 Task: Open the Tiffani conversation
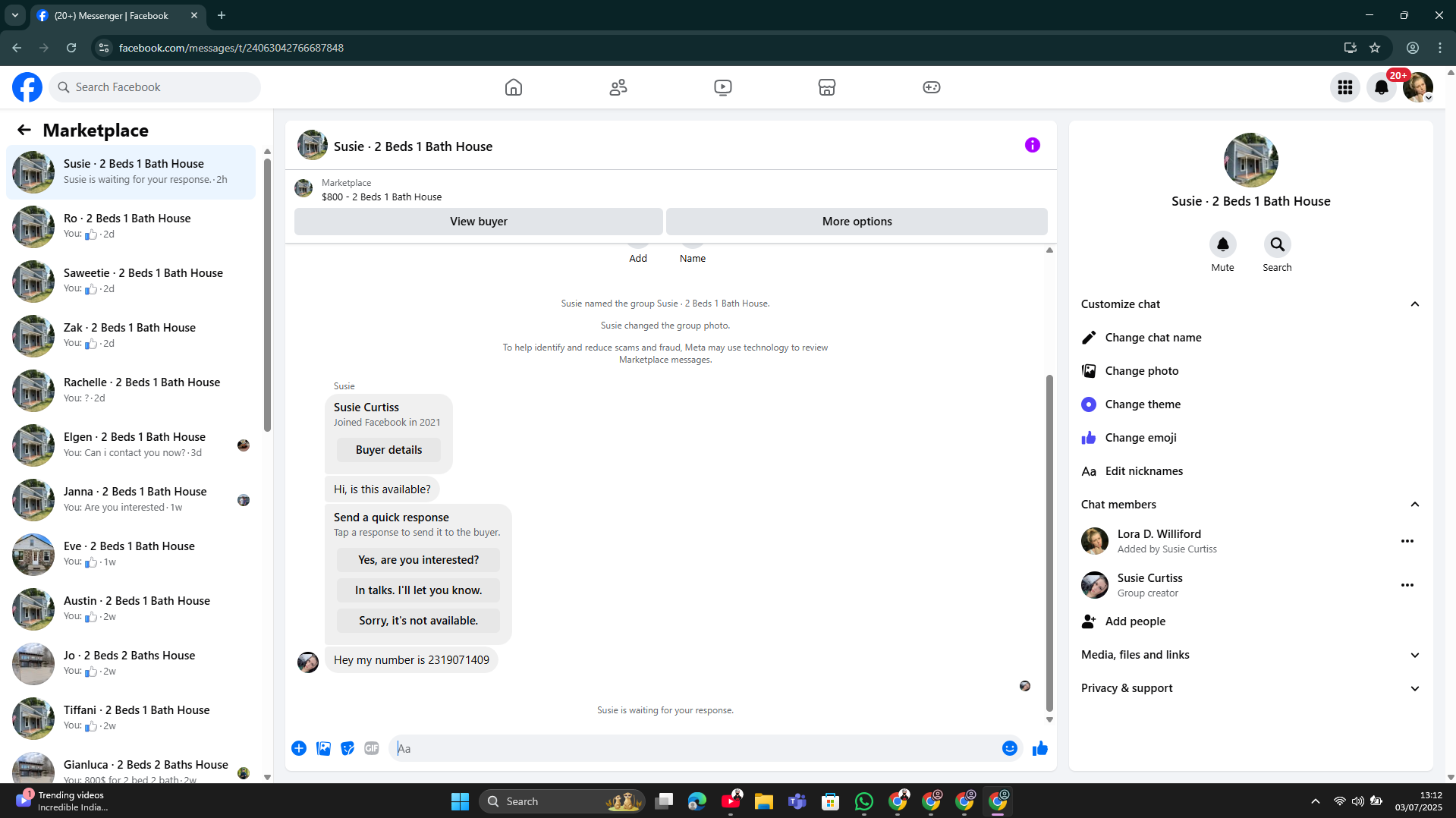tap(131, 719)
